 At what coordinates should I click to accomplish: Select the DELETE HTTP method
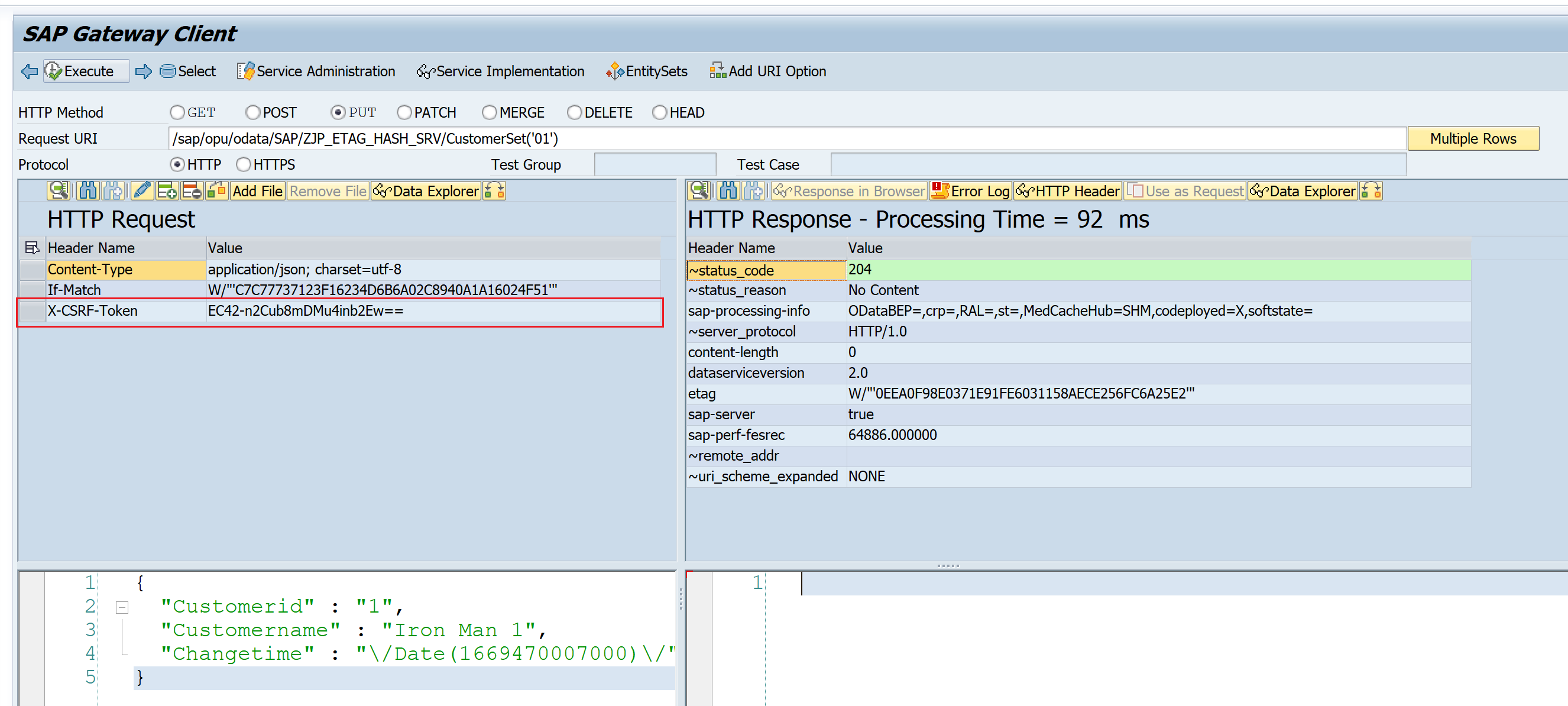[574, 112]
